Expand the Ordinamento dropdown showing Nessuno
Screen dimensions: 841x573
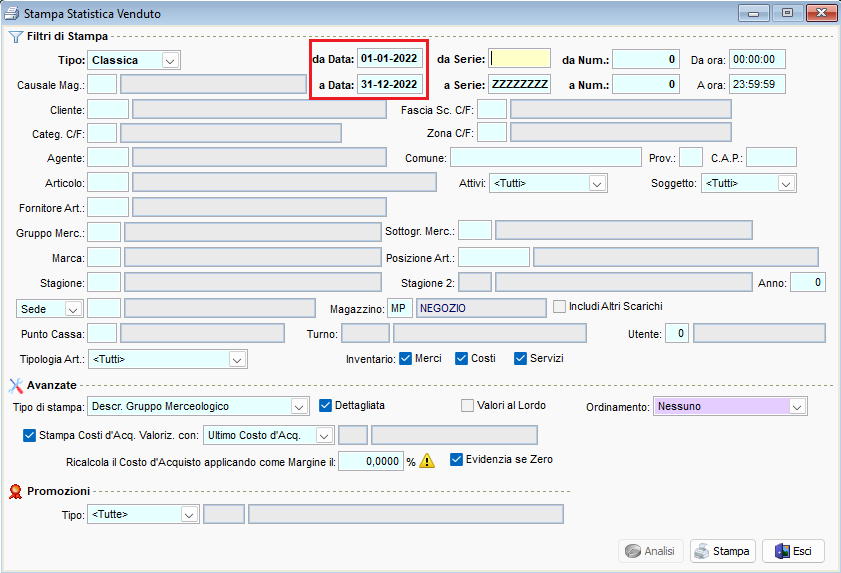point(796,407)
